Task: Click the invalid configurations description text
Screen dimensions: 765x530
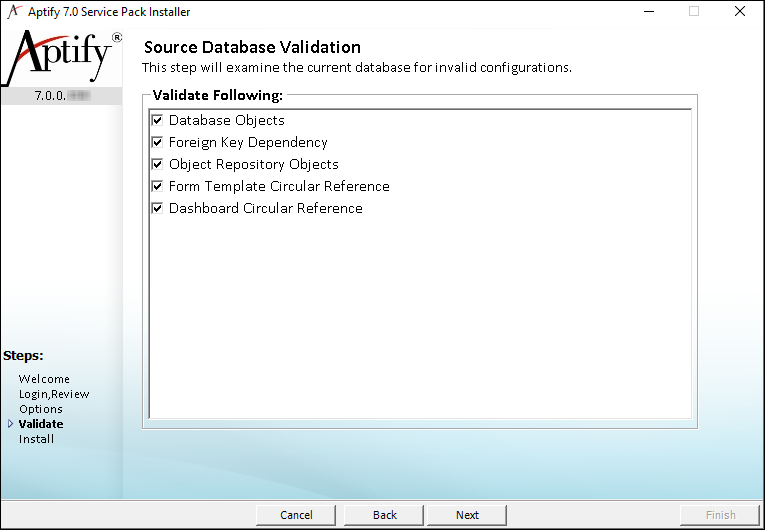Action: [x=357, y=67]
